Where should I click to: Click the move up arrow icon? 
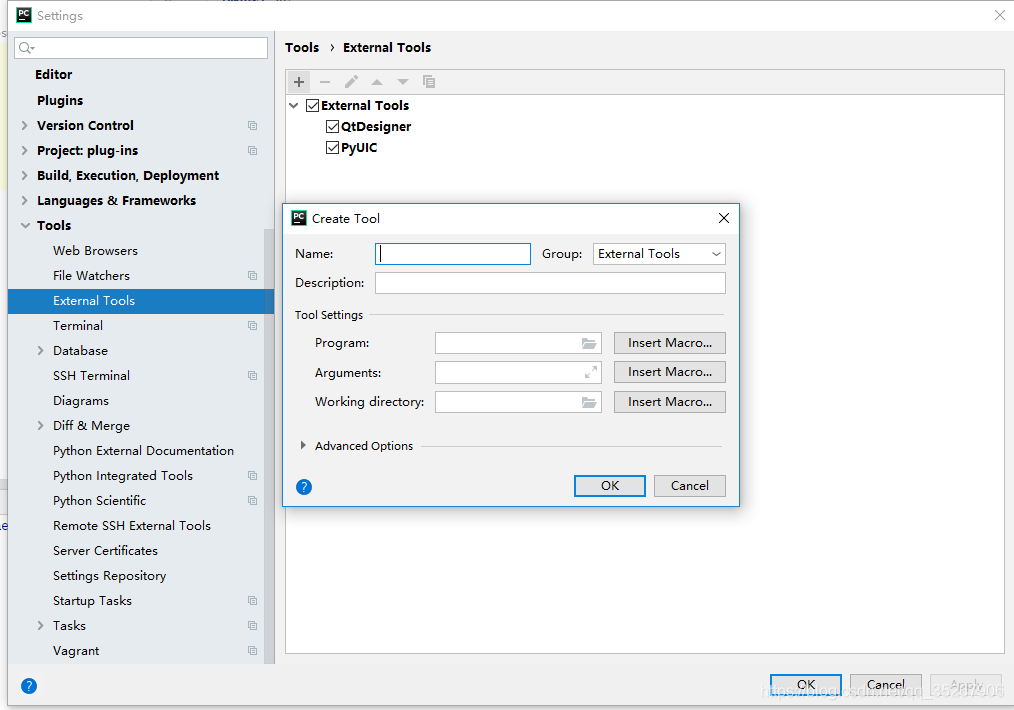click(377, 81)
